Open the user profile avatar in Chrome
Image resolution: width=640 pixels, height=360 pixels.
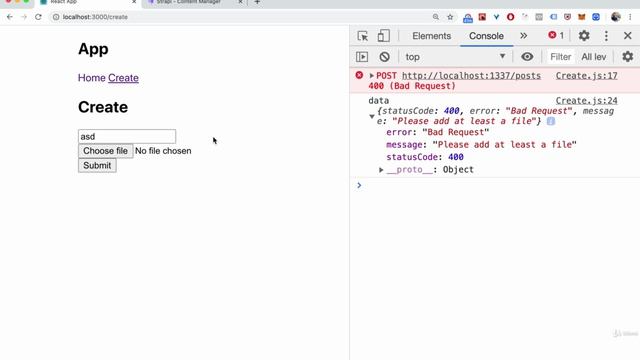616,17
